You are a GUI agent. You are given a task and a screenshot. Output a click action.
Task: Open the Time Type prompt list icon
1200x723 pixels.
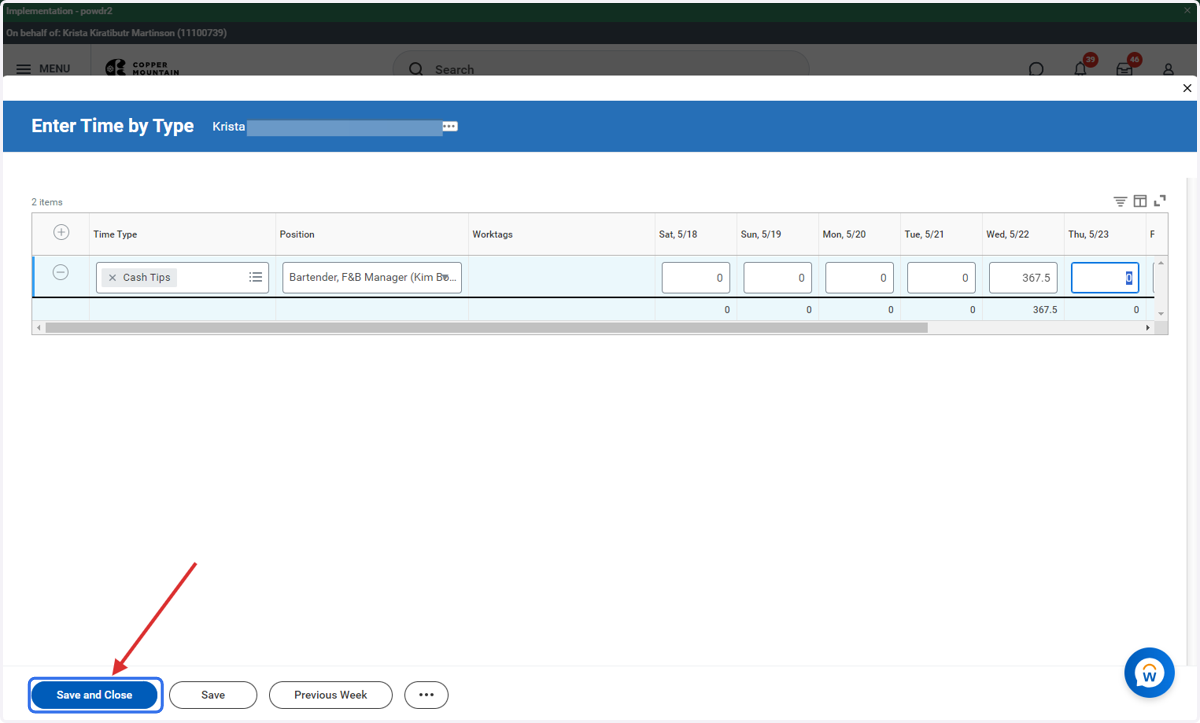[x=256, y=277]
